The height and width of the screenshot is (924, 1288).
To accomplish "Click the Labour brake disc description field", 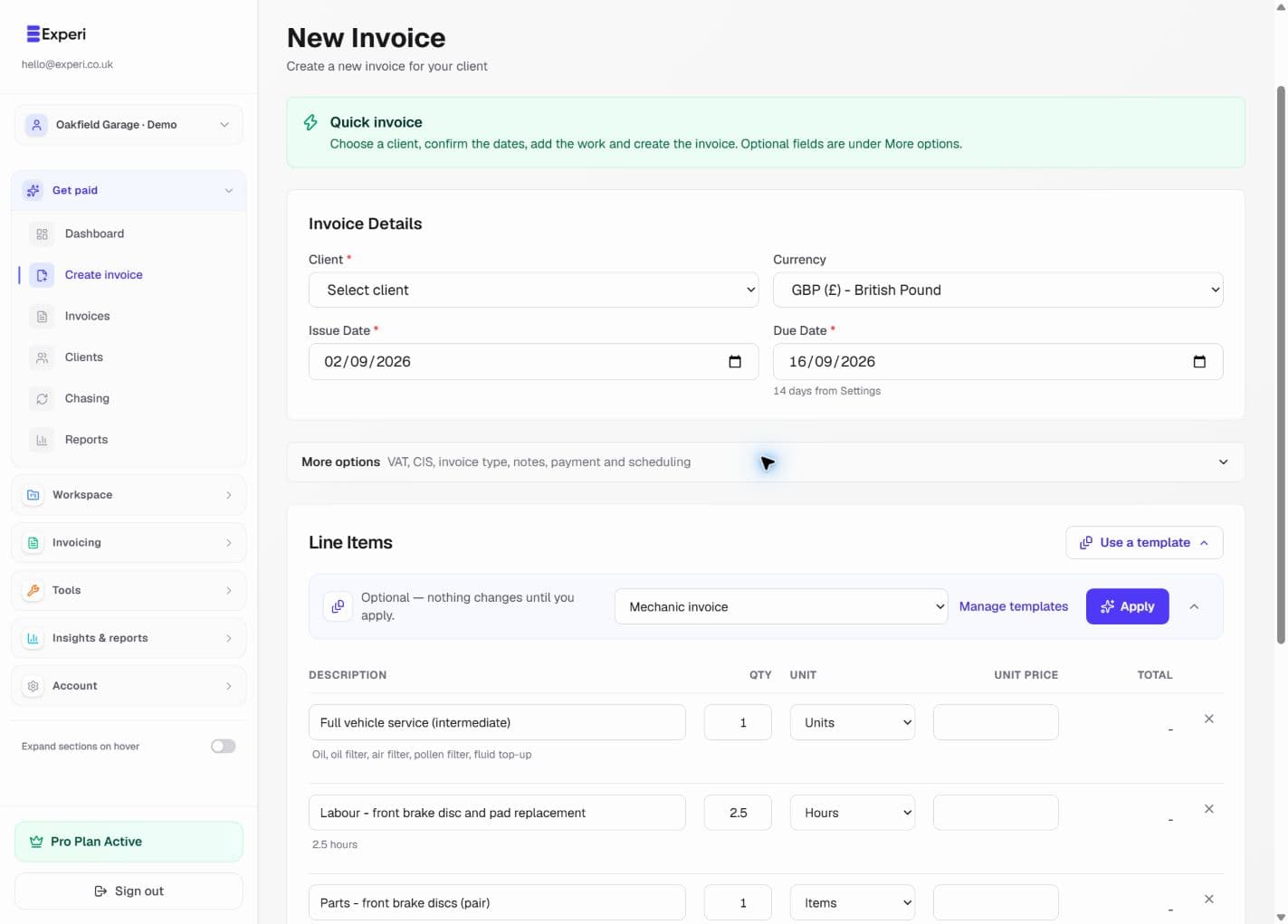I will [x=497, y=813].
